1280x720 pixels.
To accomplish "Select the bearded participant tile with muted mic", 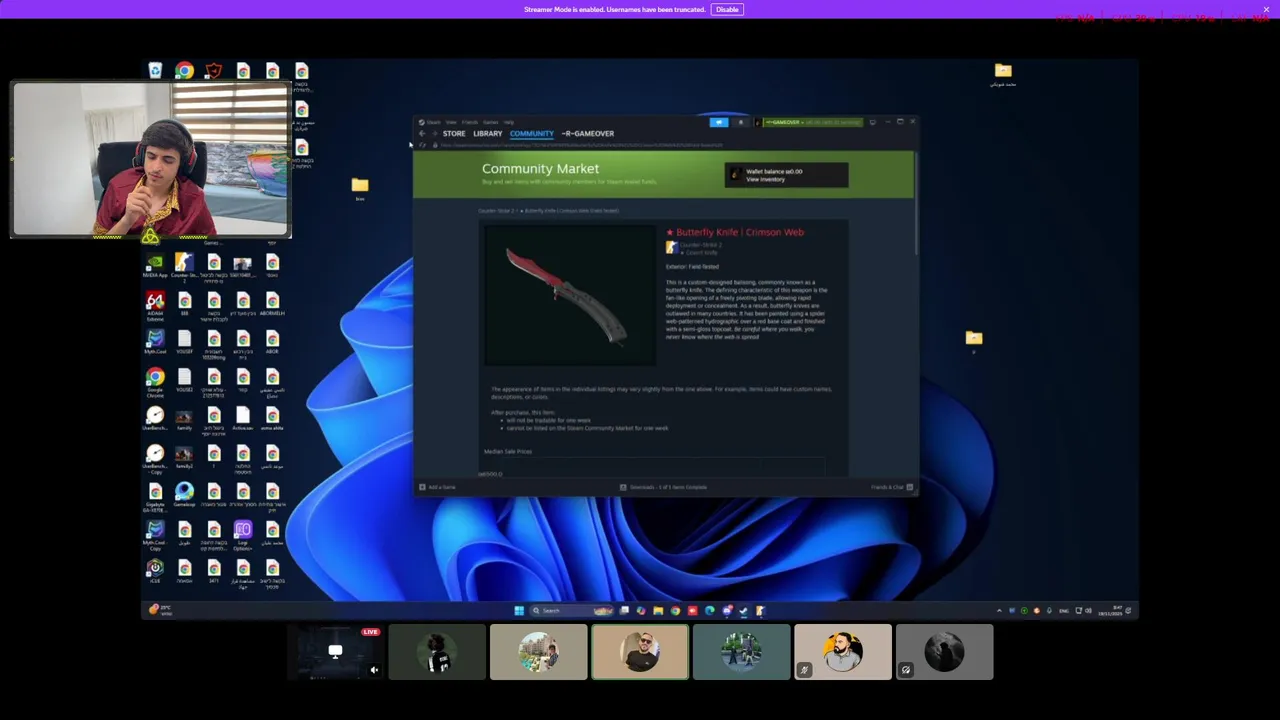I will tap(843, 652).
